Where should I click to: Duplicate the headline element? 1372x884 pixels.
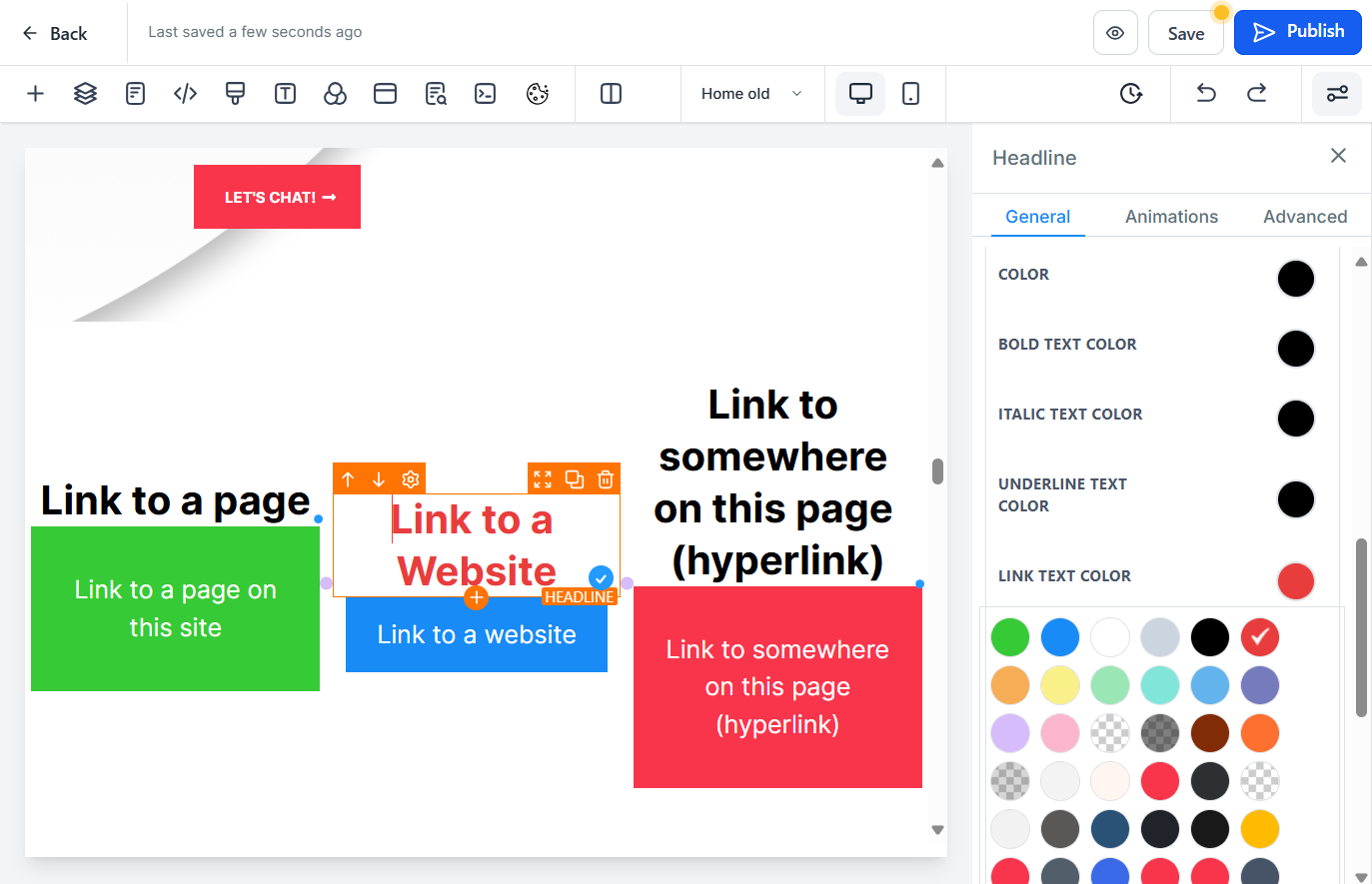(575, 479)
